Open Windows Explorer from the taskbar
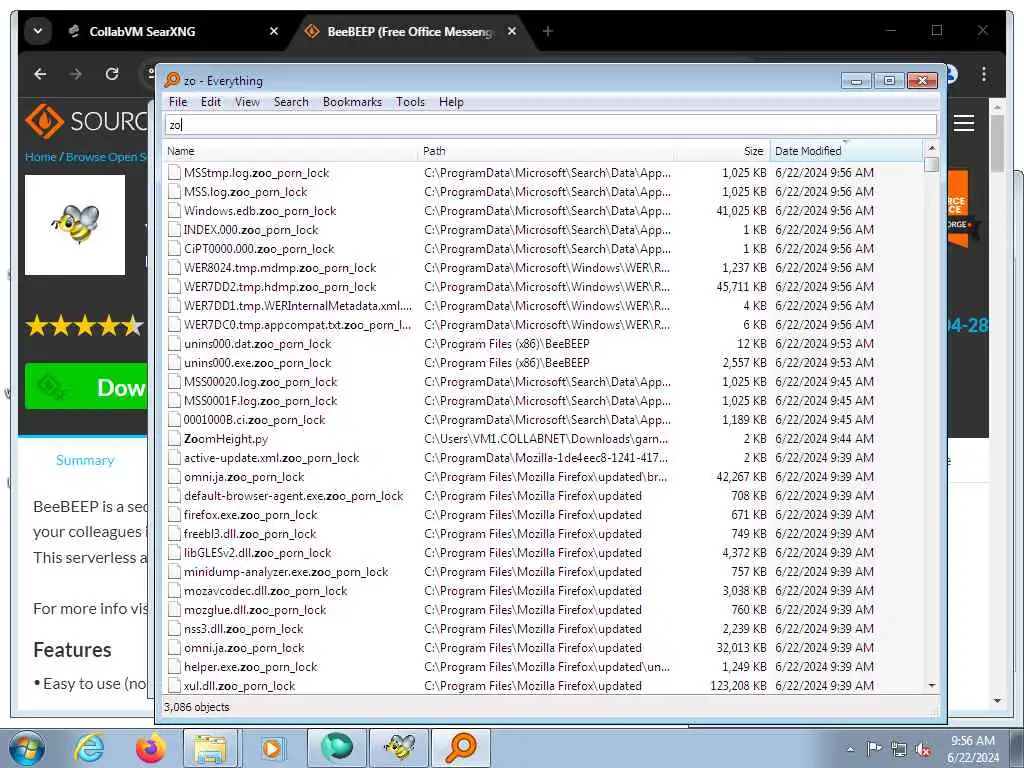 point(209,748)
